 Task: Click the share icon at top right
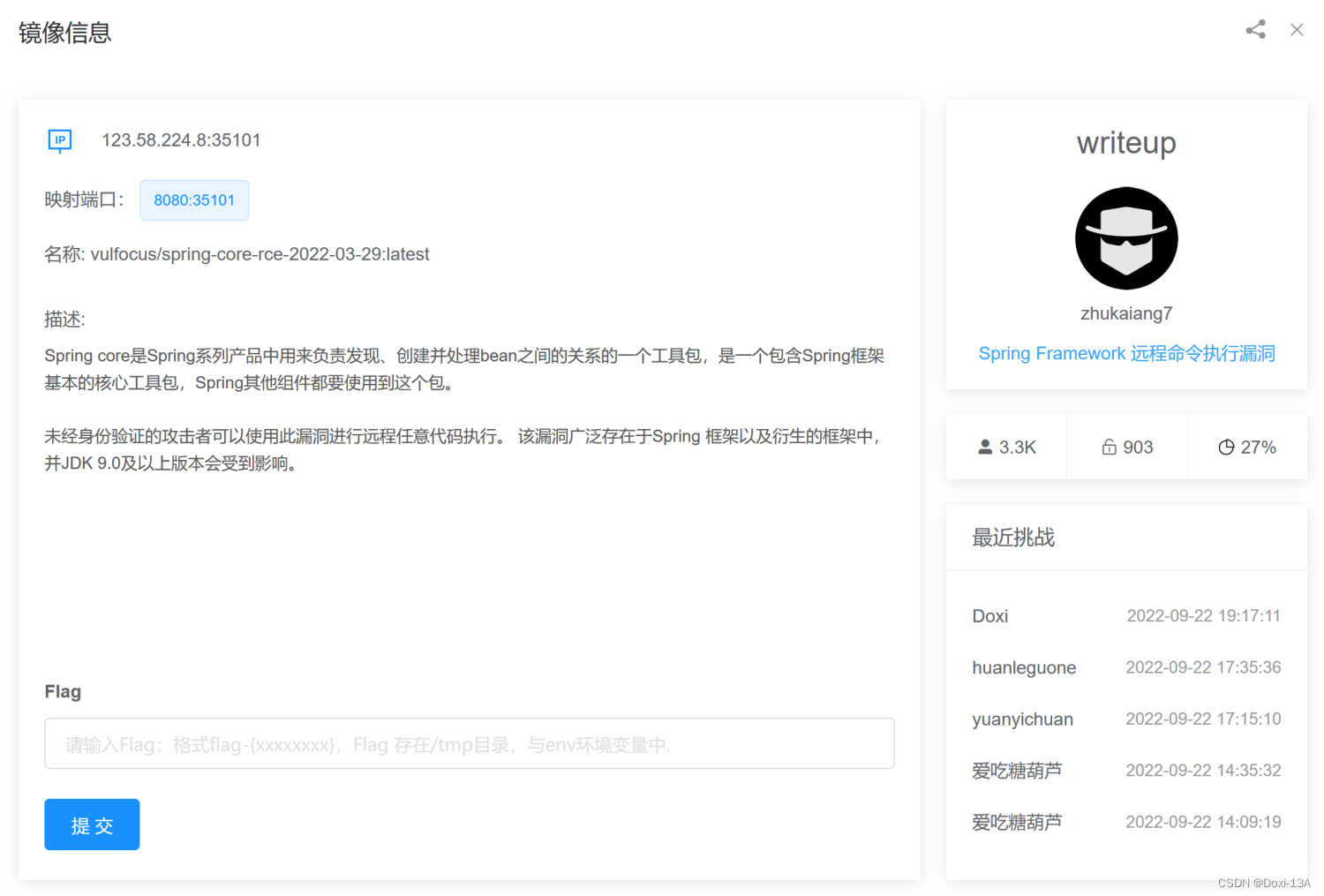point(1255,30)
